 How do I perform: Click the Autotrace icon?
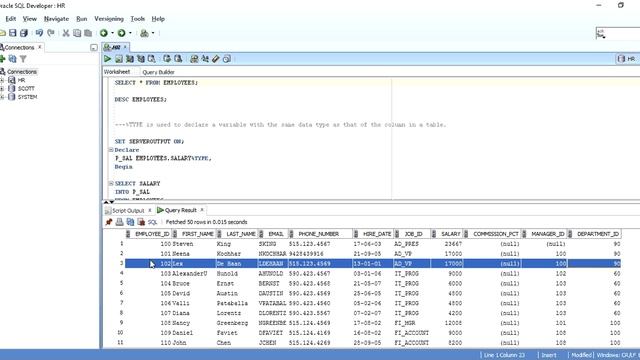pos(141,59)
